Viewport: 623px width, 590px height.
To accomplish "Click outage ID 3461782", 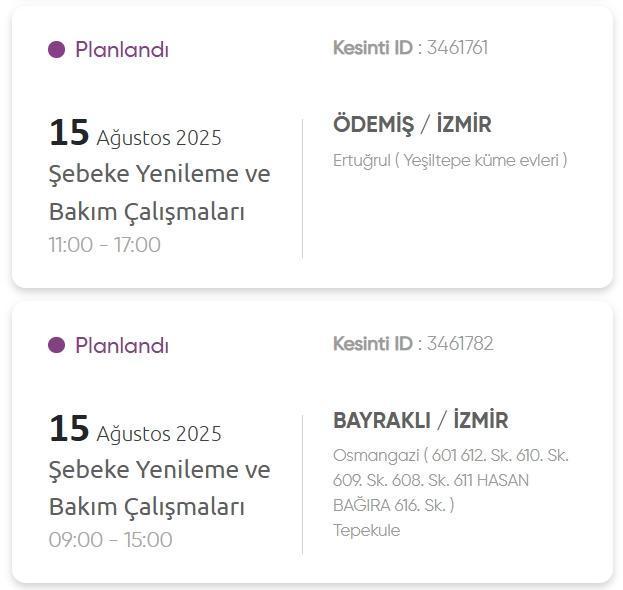I will [459, 343].
